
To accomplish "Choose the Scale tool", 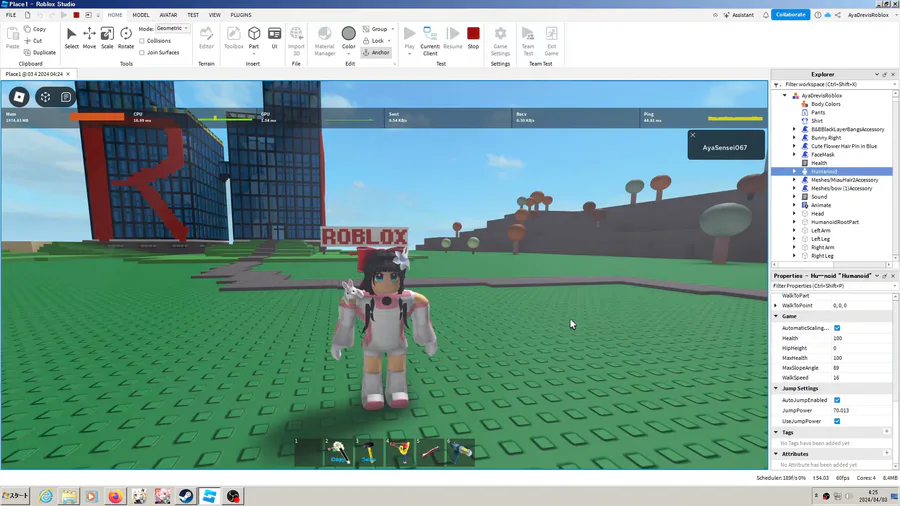I will coord(107,38).
